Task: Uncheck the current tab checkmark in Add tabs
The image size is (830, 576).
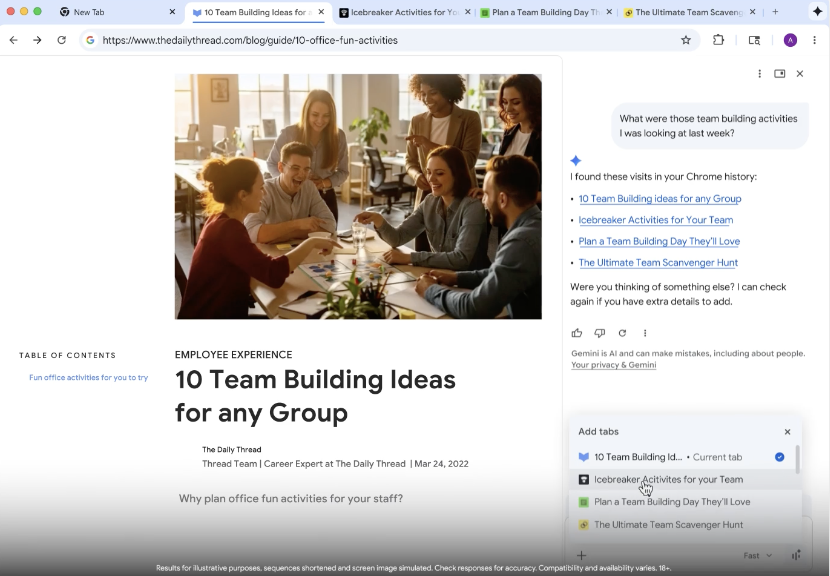Action: pyautogui.click(x=780, y=457)
